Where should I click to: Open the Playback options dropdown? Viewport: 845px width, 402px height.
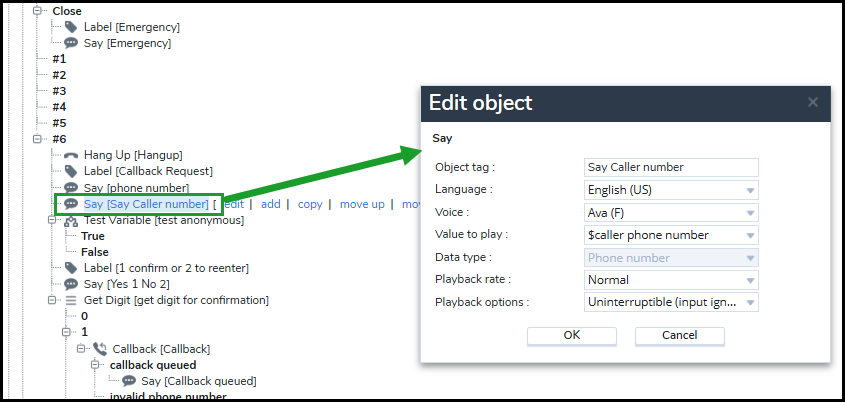click(671, 302)
